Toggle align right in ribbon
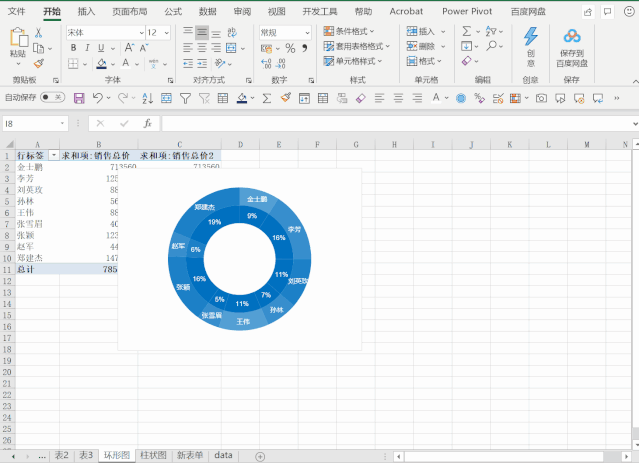This screenshot has height=463, width=639. 216,48
